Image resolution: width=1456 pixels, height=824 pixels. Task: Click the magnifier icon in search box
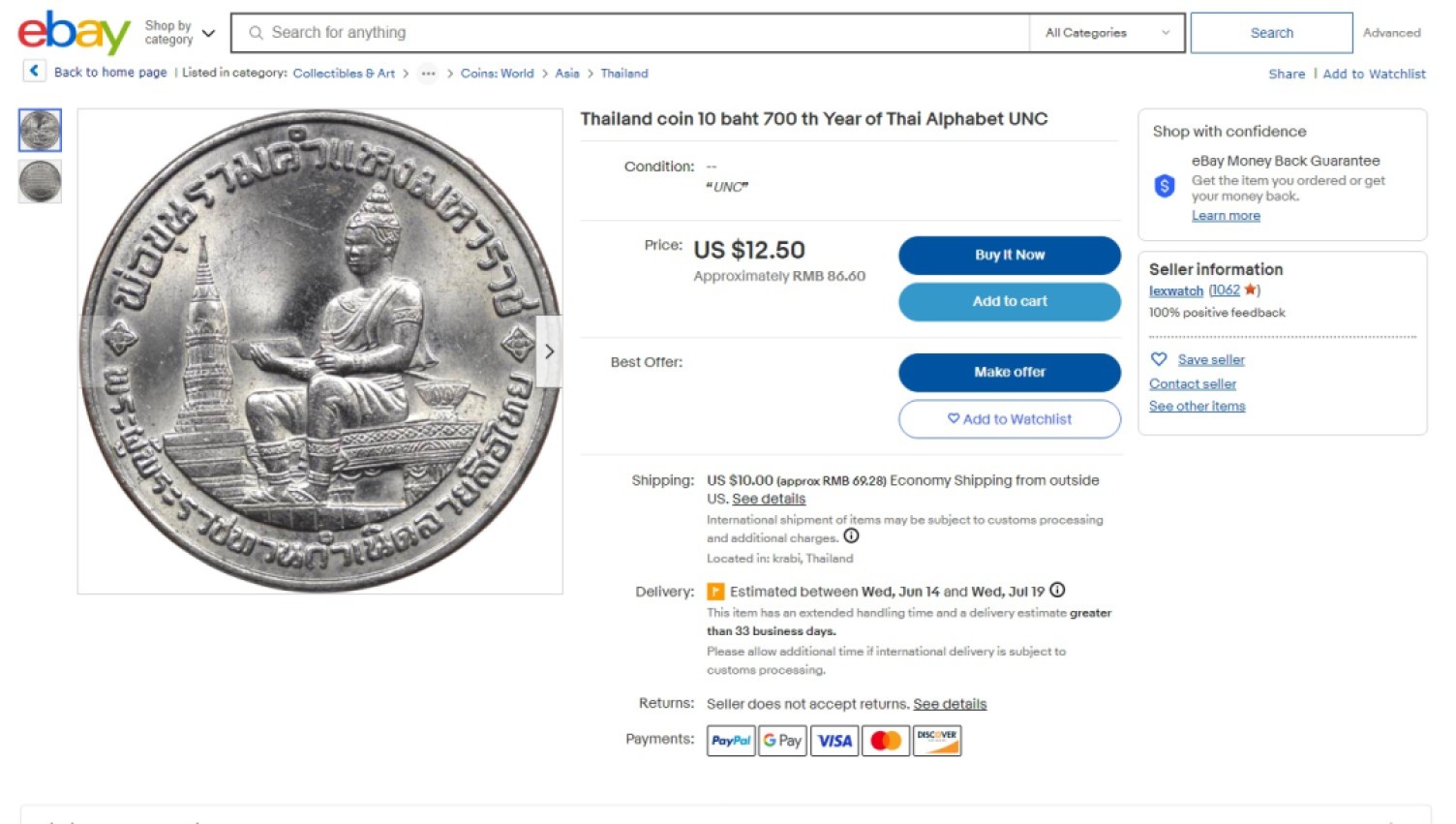coord(256,33)
